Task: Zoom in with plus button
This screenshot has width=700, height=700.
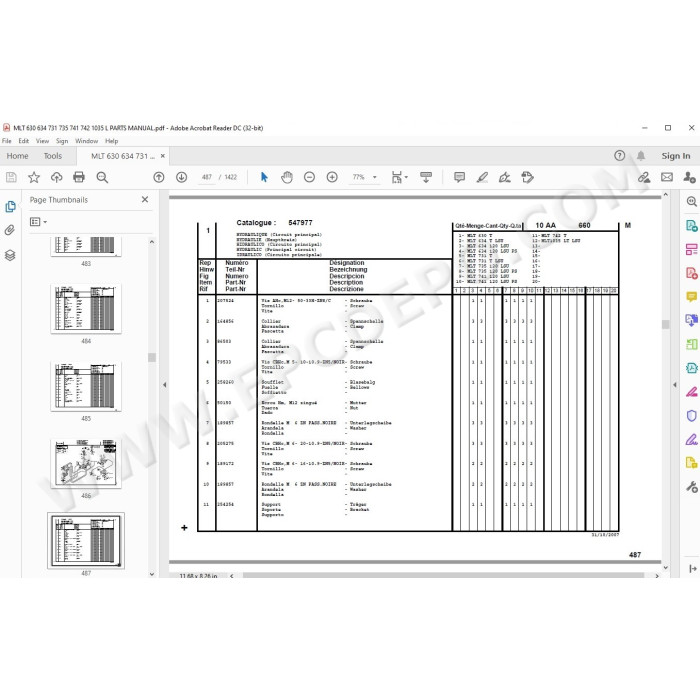Action: pyautogui.click(x=332, y=177)
